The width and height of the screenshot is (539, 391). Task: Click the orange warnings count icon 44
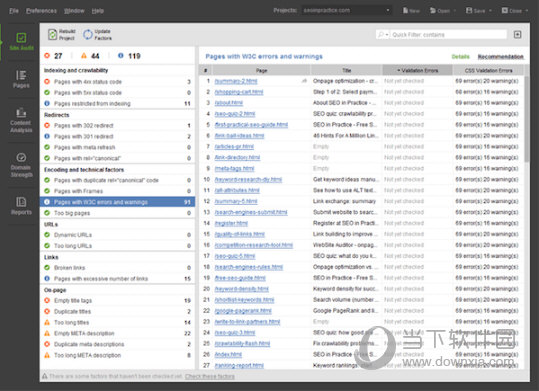point(84,56)
